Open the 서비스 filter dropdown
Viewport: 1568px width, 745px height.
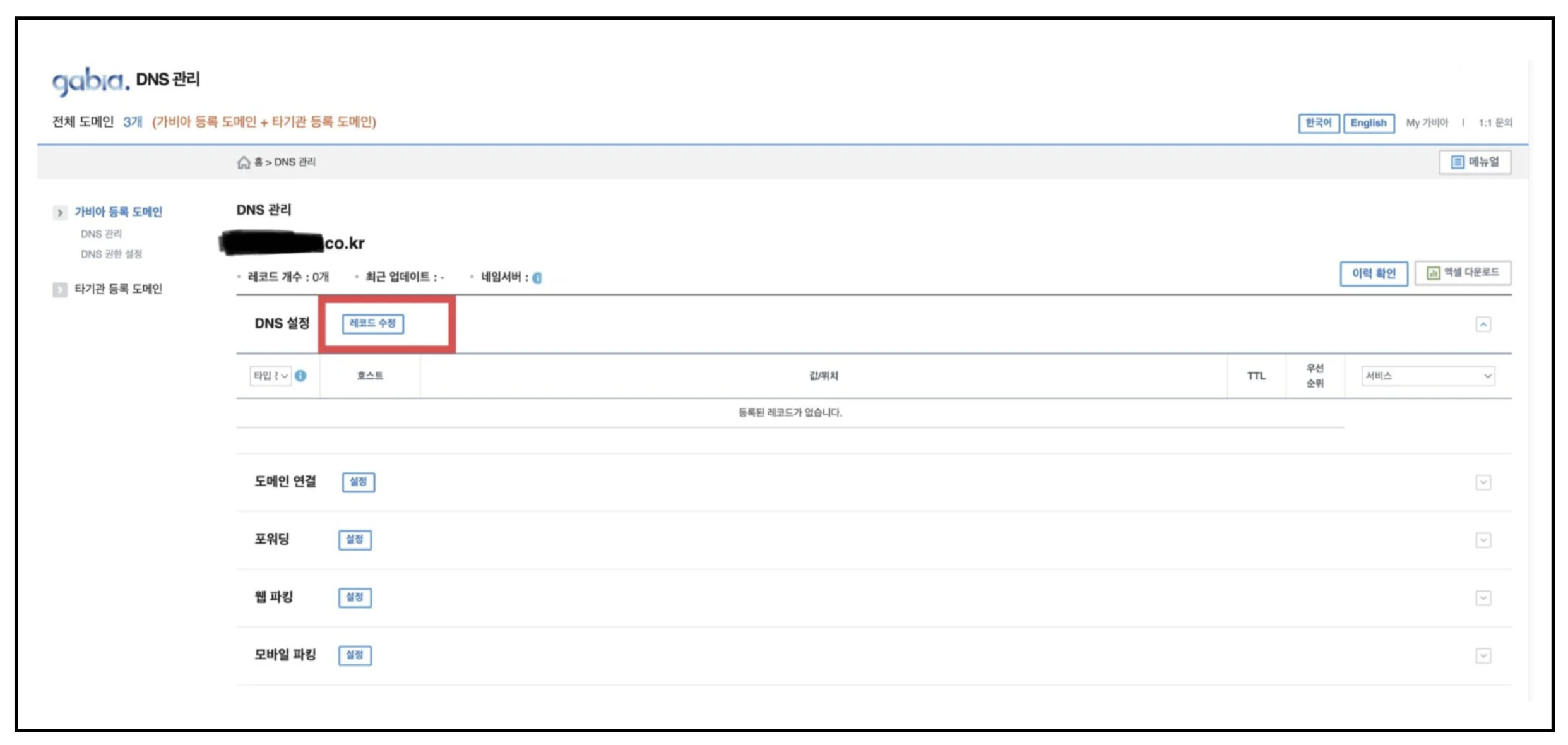tap(1428, 376)
